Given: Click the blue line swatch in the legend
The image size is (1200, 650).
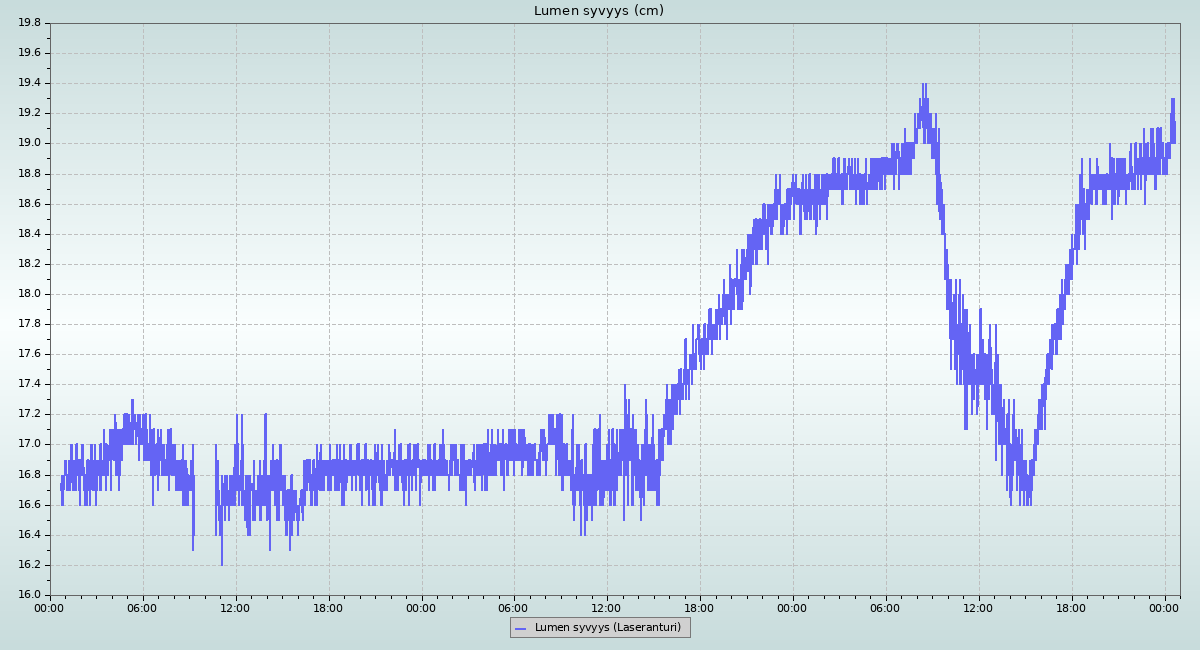Looking at the screenshot, I should click(519, 628).
